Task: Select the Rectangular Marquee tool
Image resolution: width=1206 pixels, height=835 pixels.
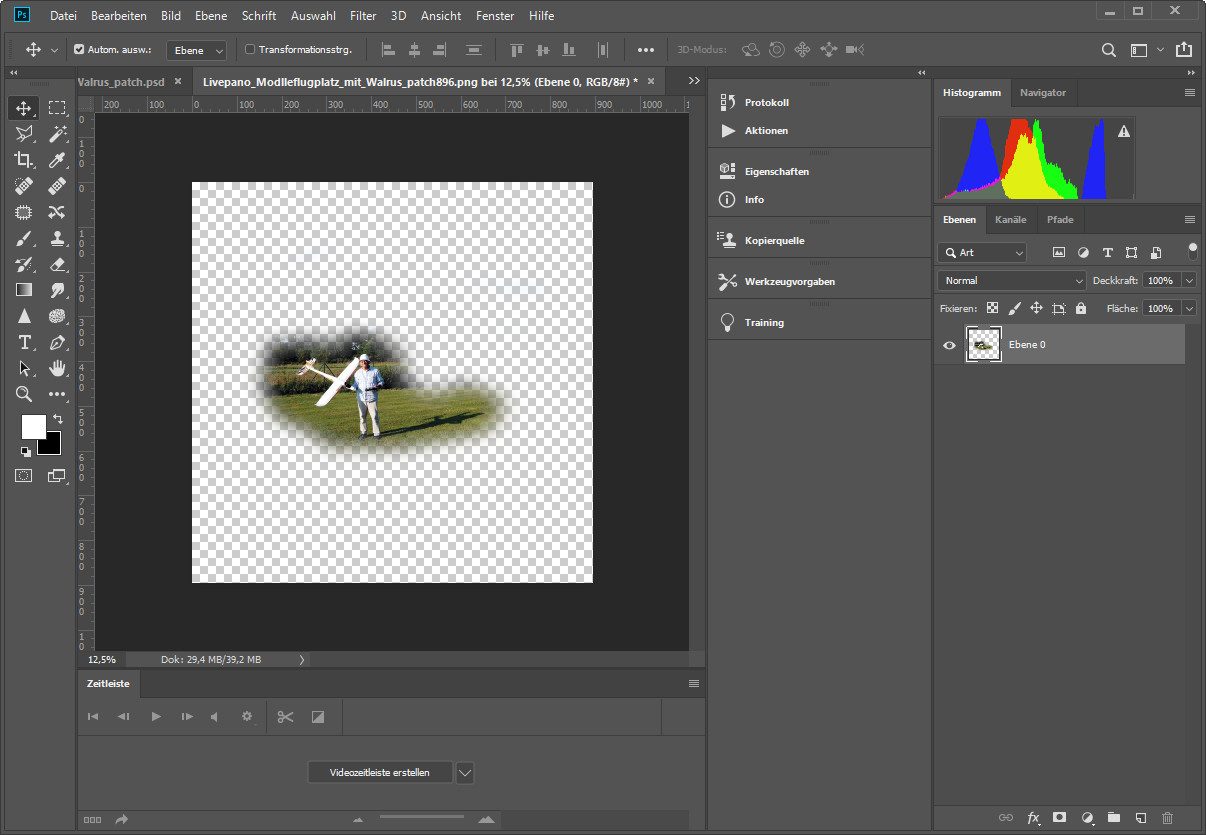Action: pos(57,108)
